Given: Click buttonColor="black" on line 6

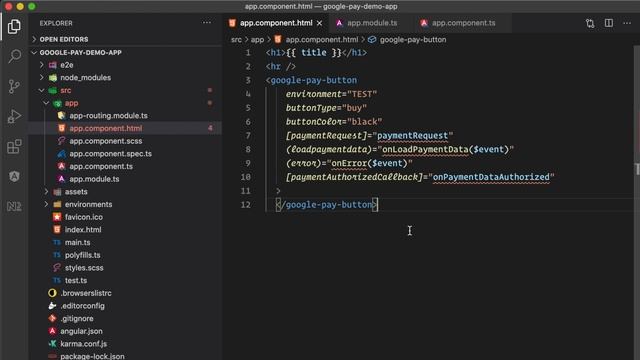Looking at the screenshot, I should tap(334, 122).
